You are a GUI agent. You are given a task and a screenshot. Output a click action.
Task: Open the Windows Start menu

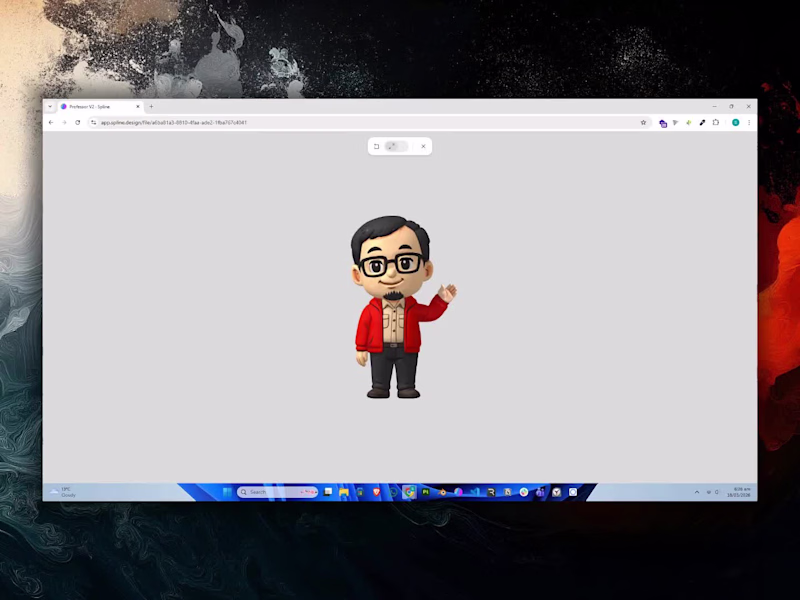click(227, 492)
